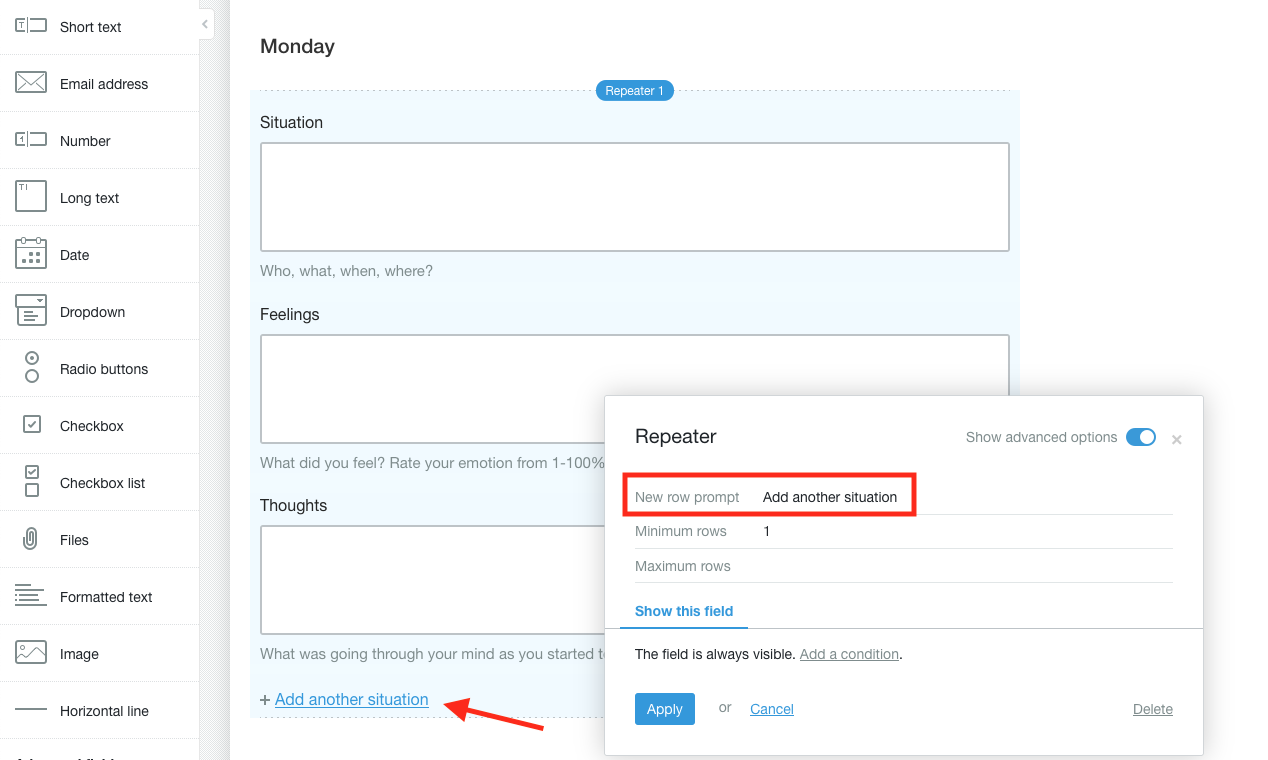
Task: Click Add another situation link
Action: pyautogui.click(x=351, y=700)
